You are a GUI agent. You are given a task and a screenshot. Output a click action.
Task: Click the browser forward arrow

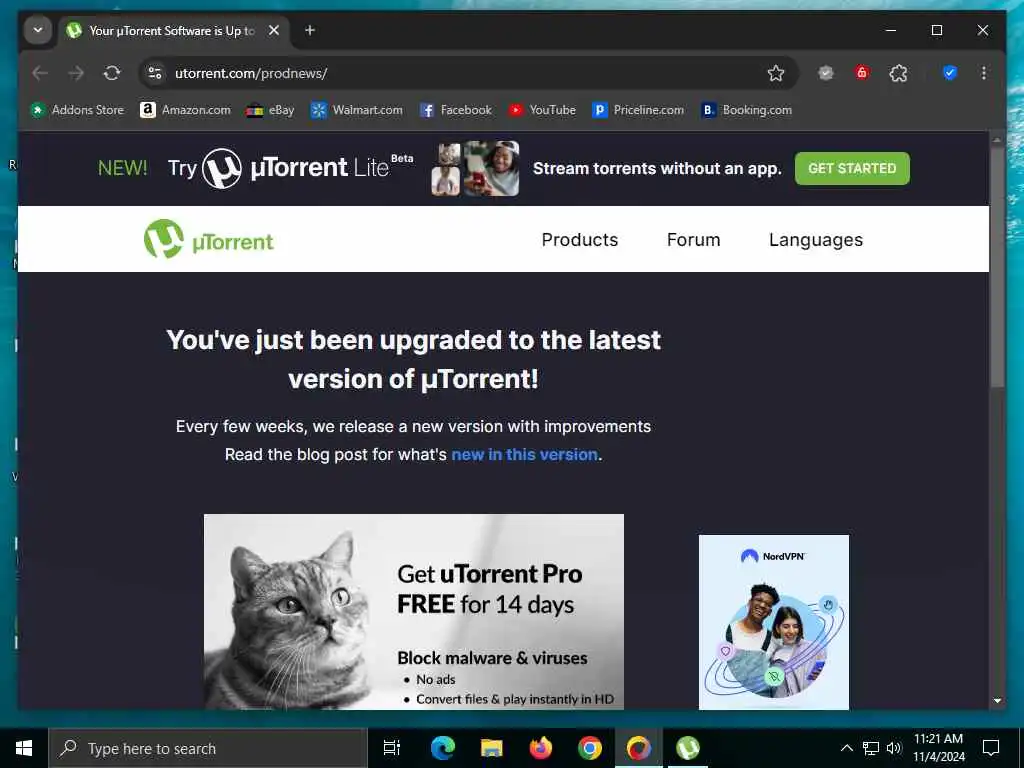click(76, 73)
